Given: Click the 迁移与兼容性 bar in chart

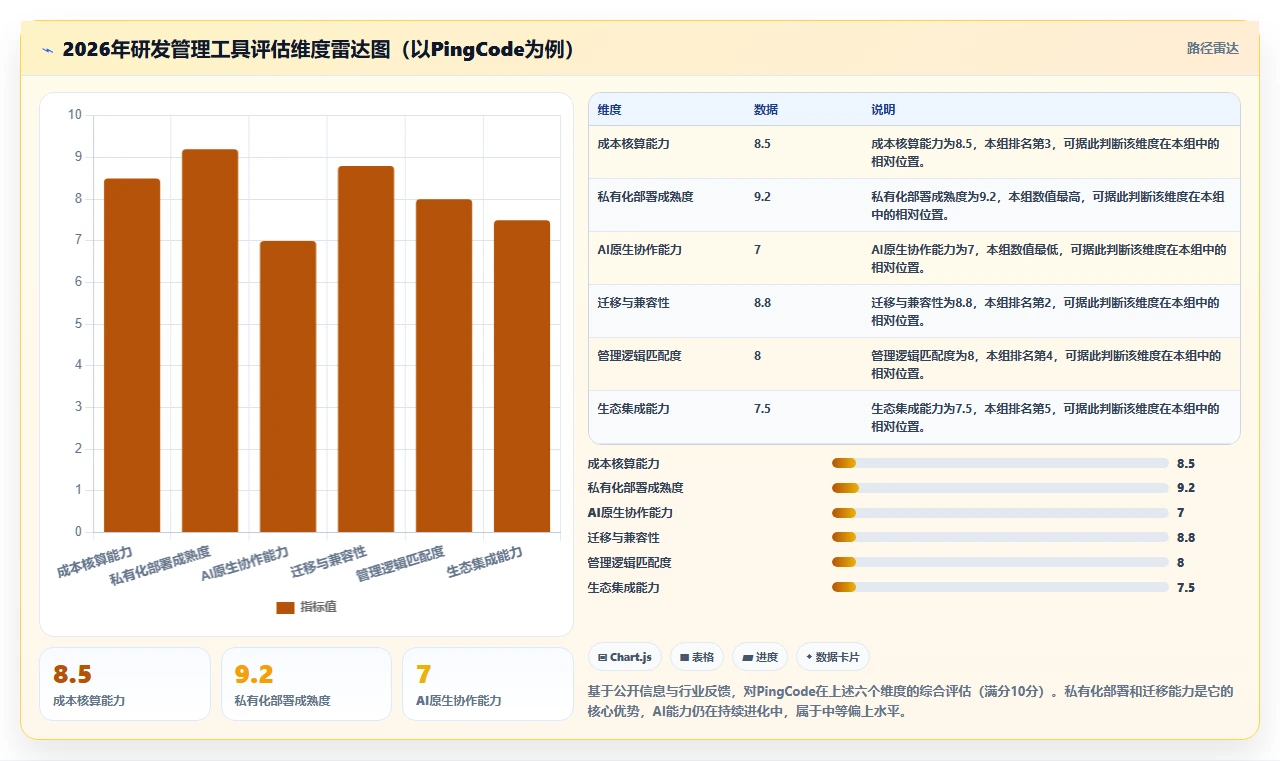Looking at the screenshot, I should pyautogui.click(x=366, y=349).
